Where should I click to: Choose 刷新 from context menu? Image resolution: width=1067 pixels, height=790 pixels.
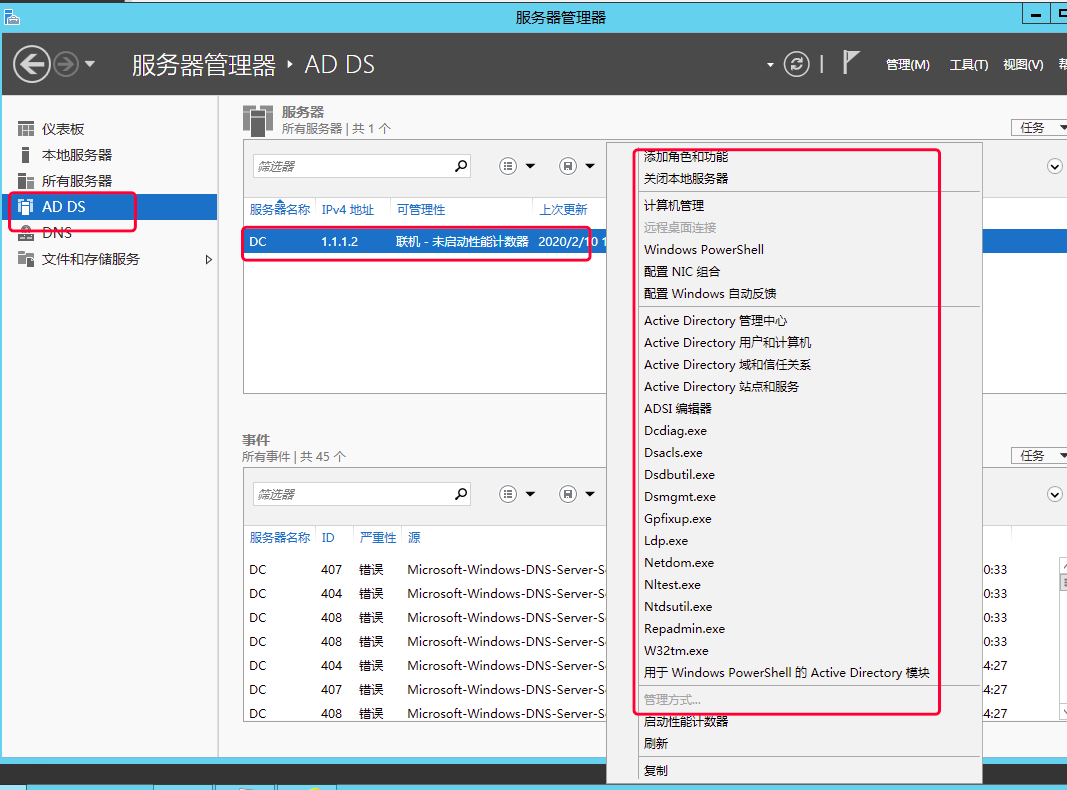[656, 744]
